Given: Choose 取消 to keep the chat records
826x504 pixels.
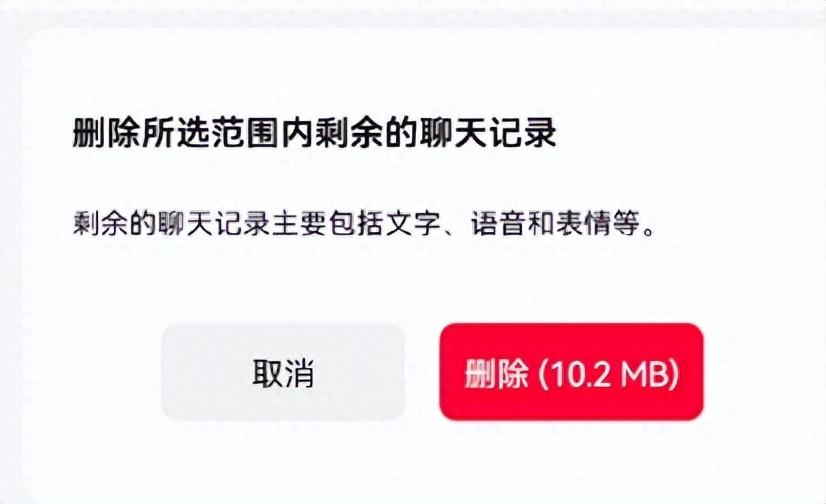Looking at the screenshot, I should [283, 372].
